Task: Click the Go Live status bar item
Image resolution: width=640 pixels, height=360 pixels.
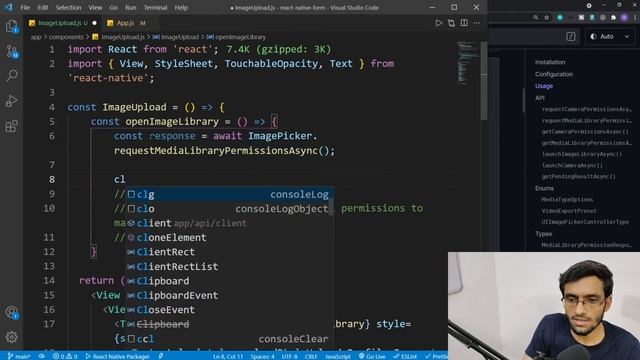Action: pos(372,356)
